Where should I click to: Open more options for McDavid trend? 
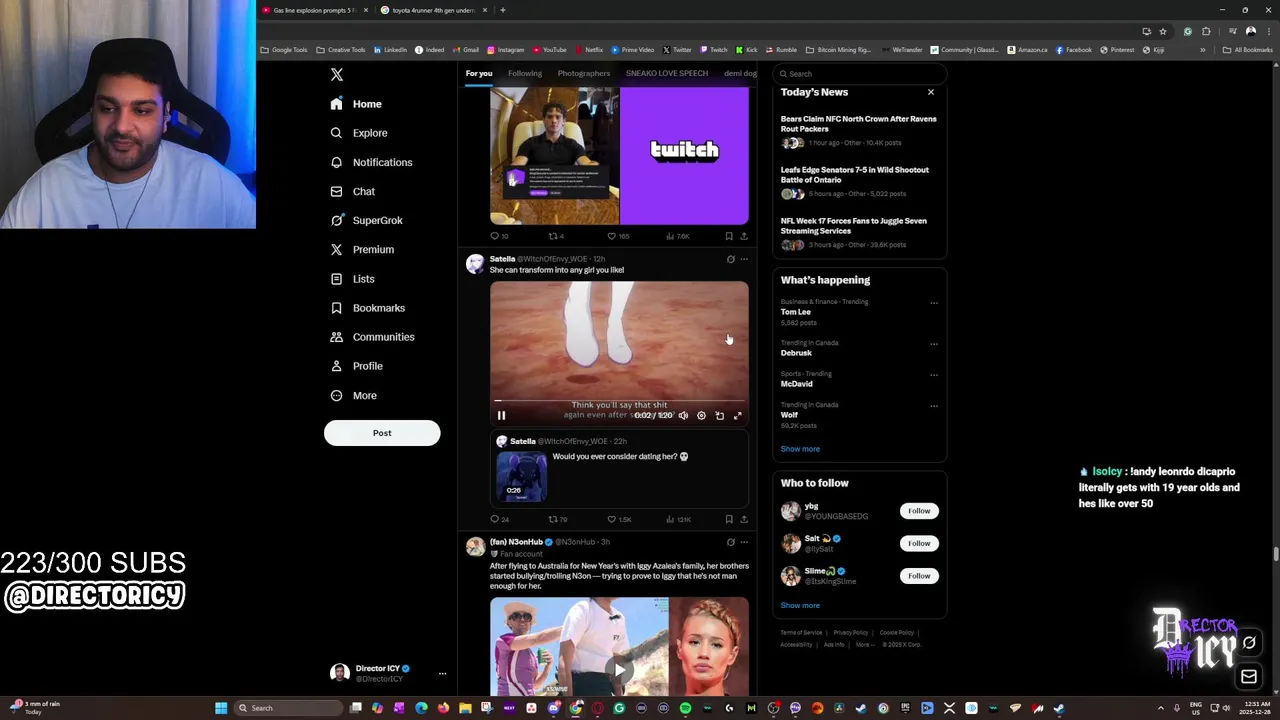[x=934, y=375]
